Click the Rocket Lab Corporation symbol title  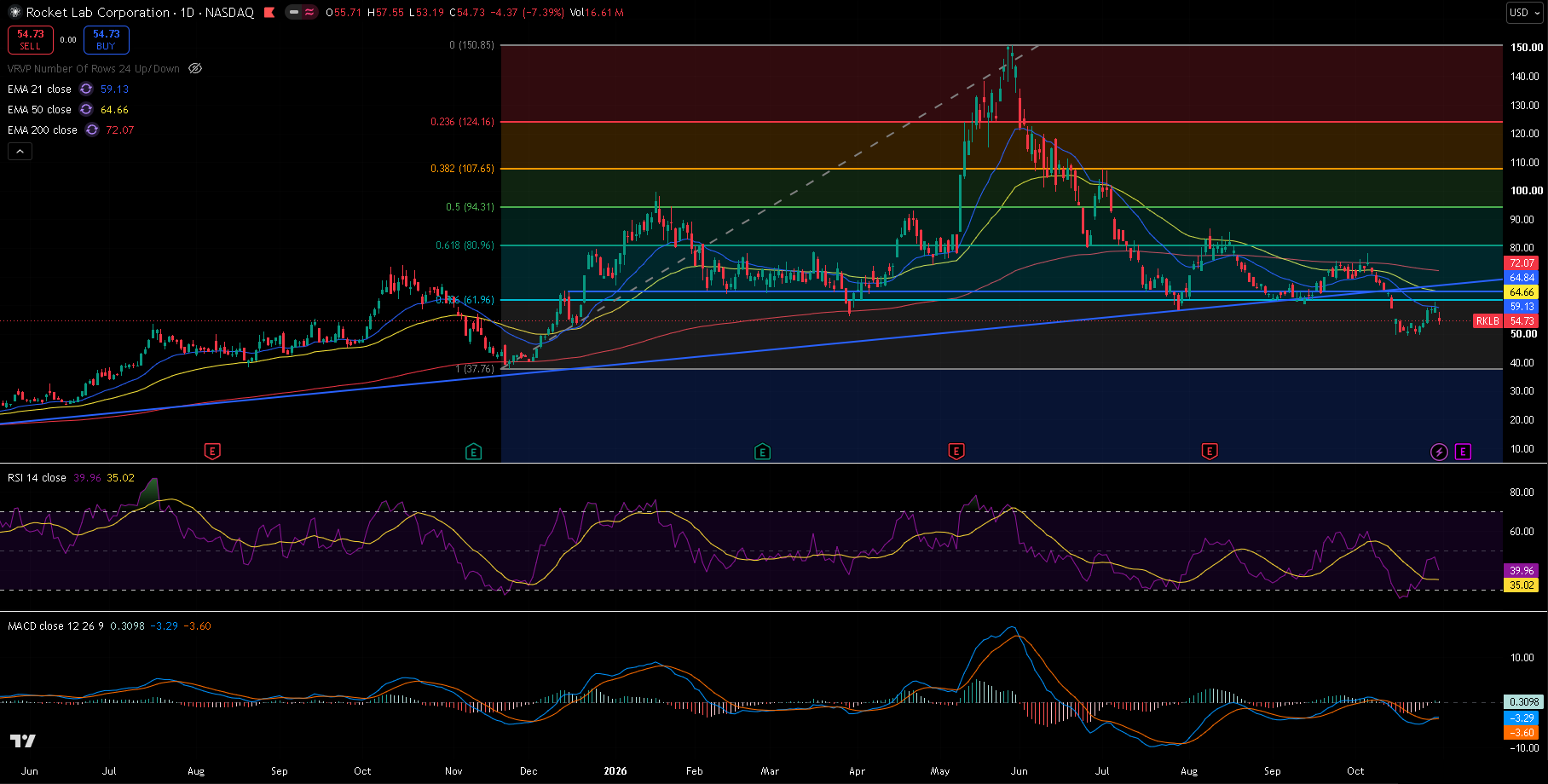pos(98,13)
